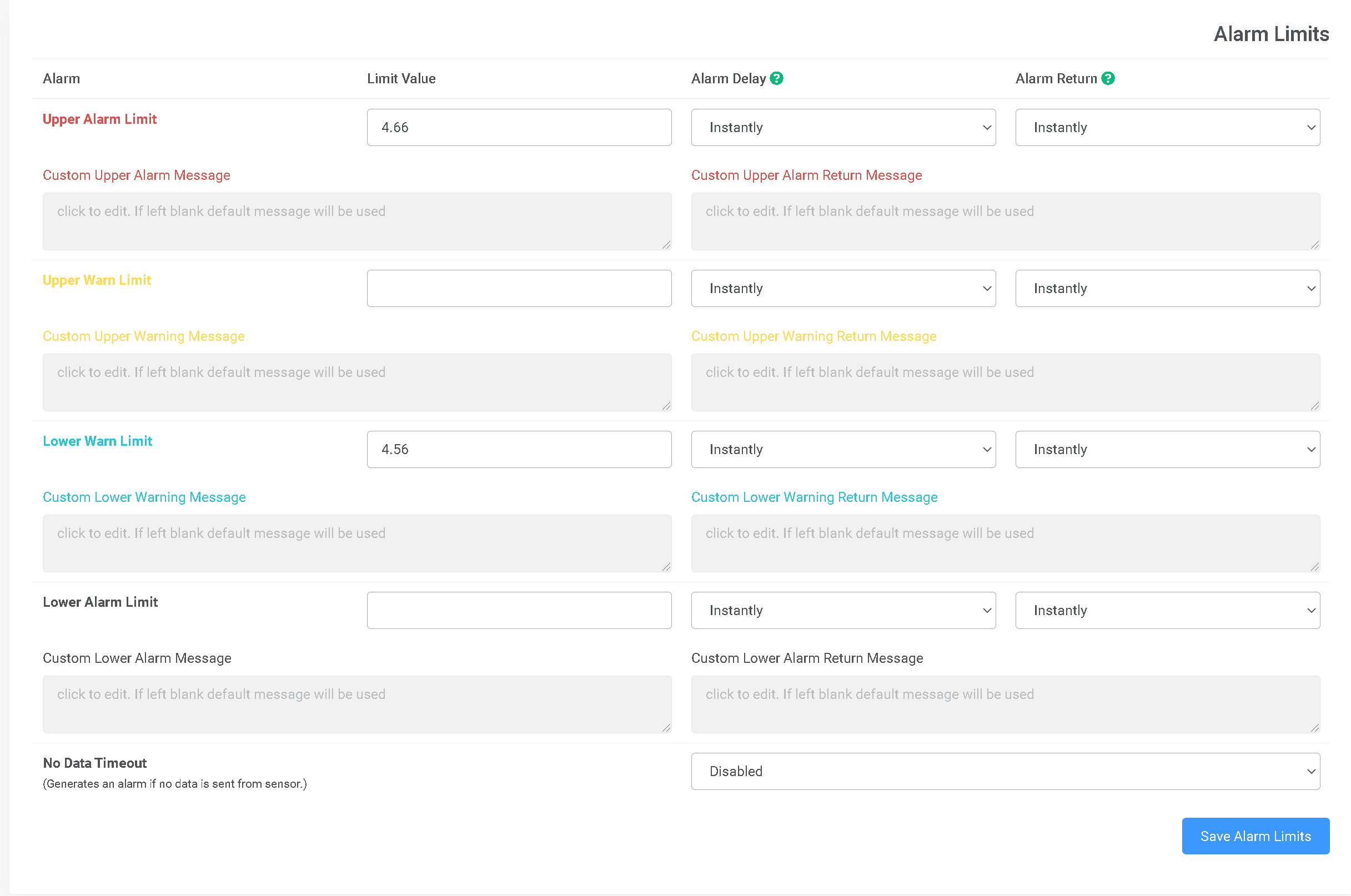Expand Upper Warn Limit return dropdown

pyautogui.click(x=1167, y=289)
